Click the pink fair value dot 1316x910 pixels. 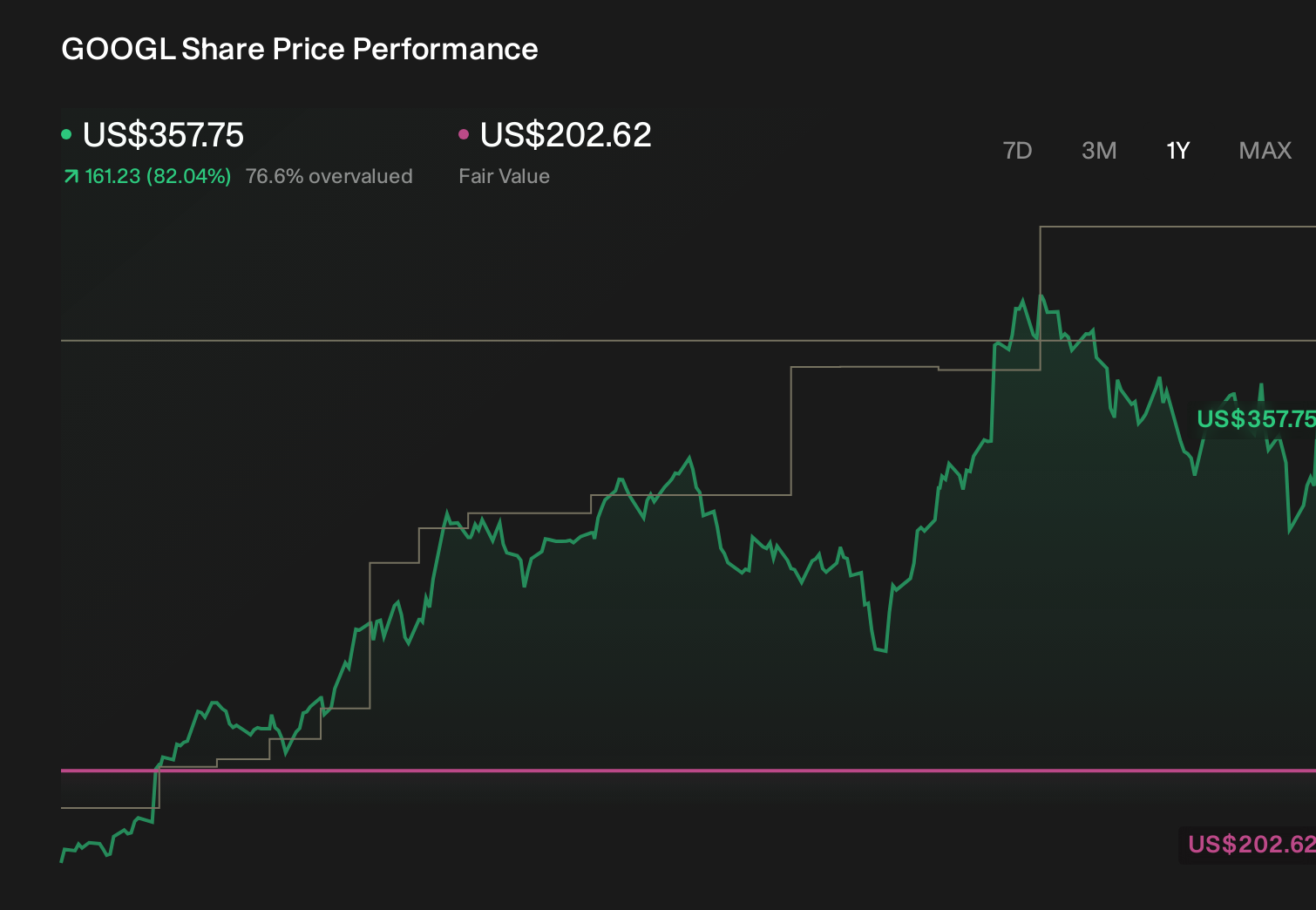tap(464, 134)
